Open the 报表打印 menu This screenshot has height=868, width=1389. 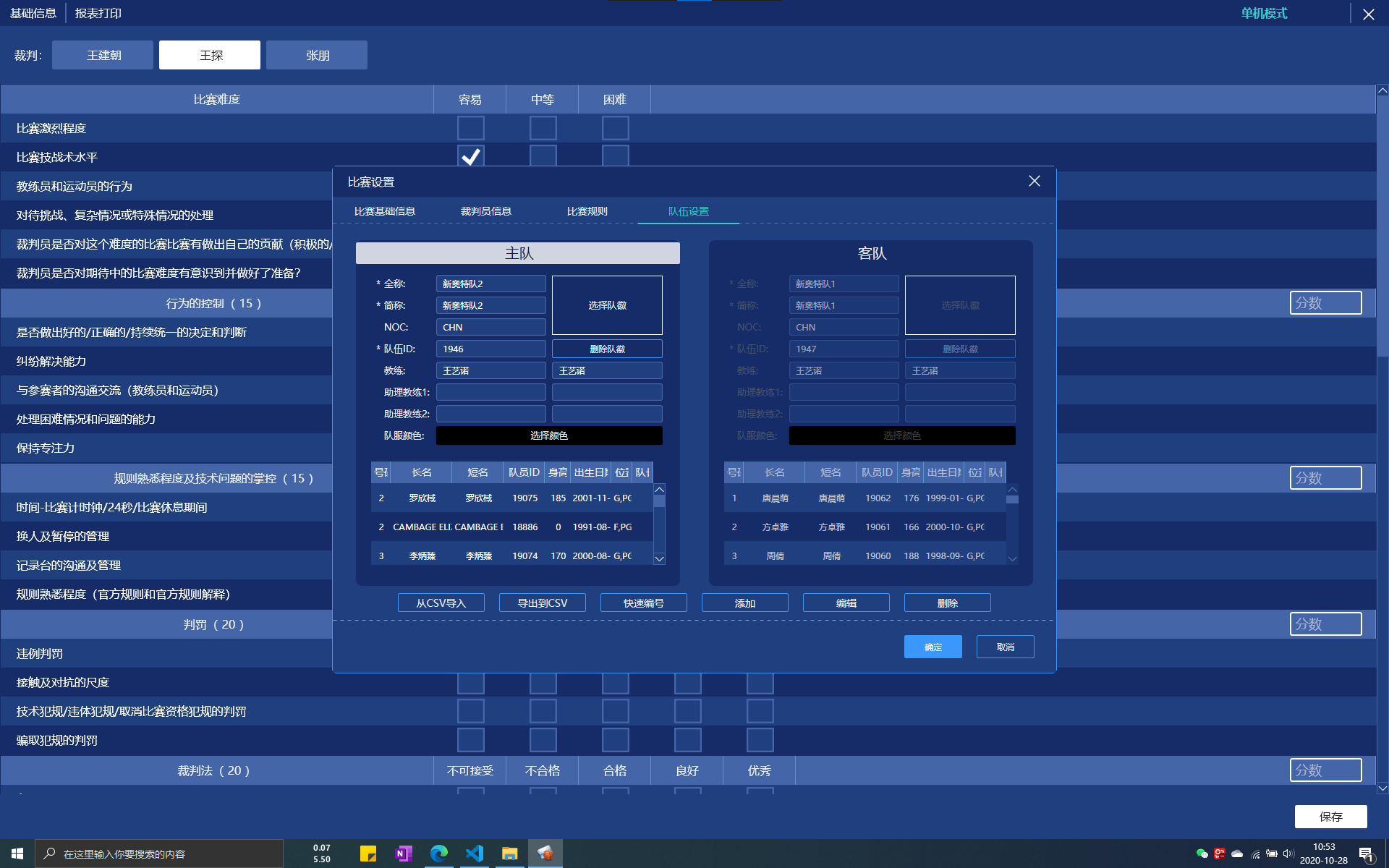coord(98,13)
